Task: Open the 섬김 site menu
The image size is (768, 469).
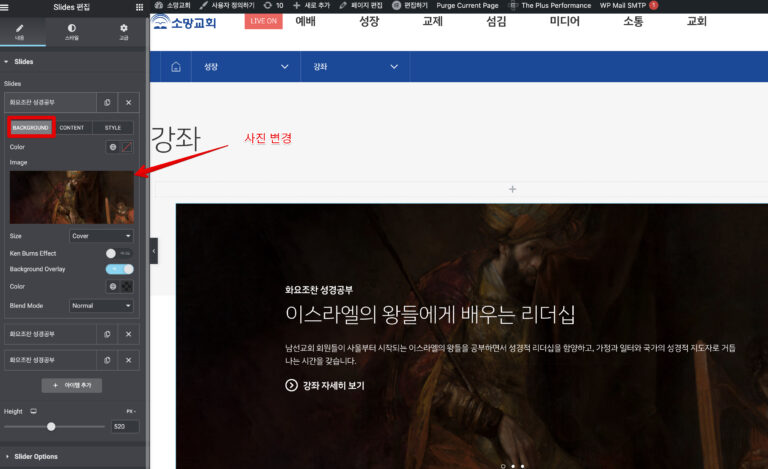Action: [496, 21]
